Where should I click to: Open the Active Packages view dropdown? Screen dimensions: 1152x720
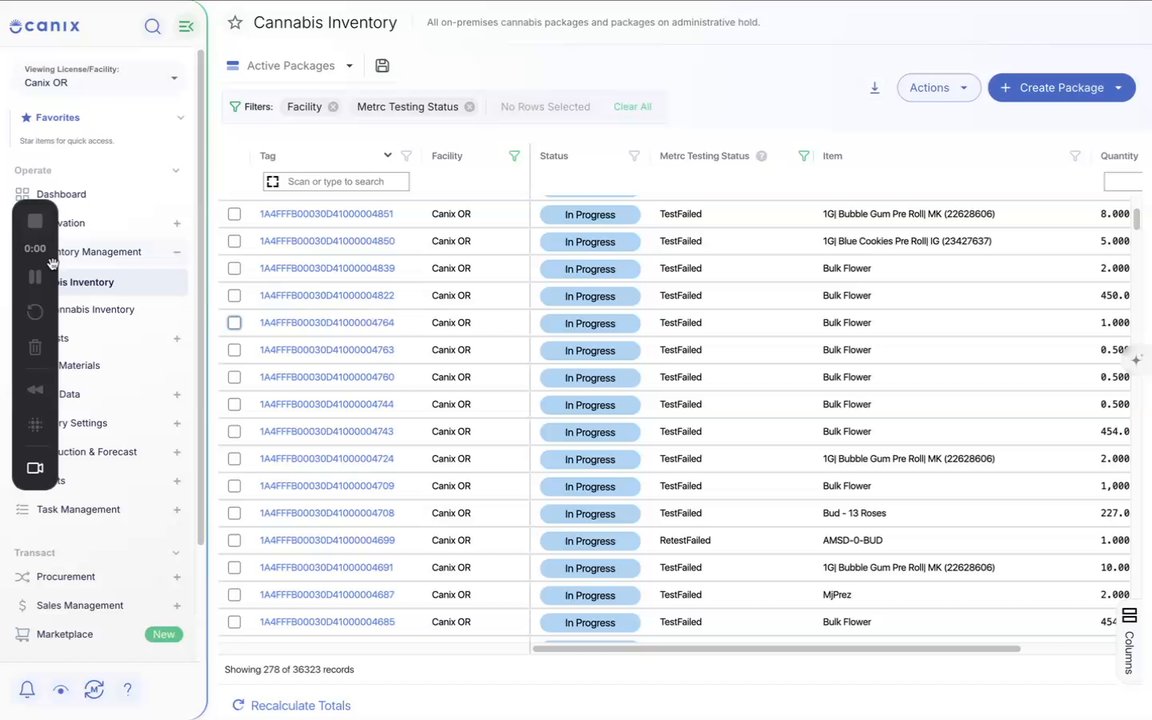[290, 65]
